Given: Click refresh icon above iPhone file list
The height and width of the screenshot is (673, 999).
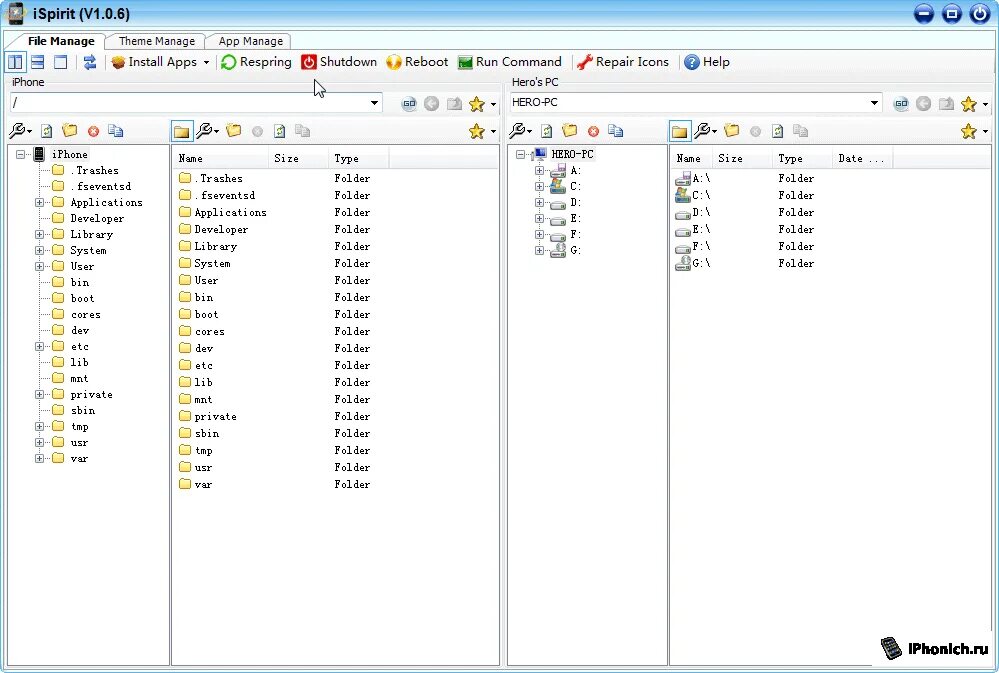Looking at the screenshot, I should (x=280, y=131).
